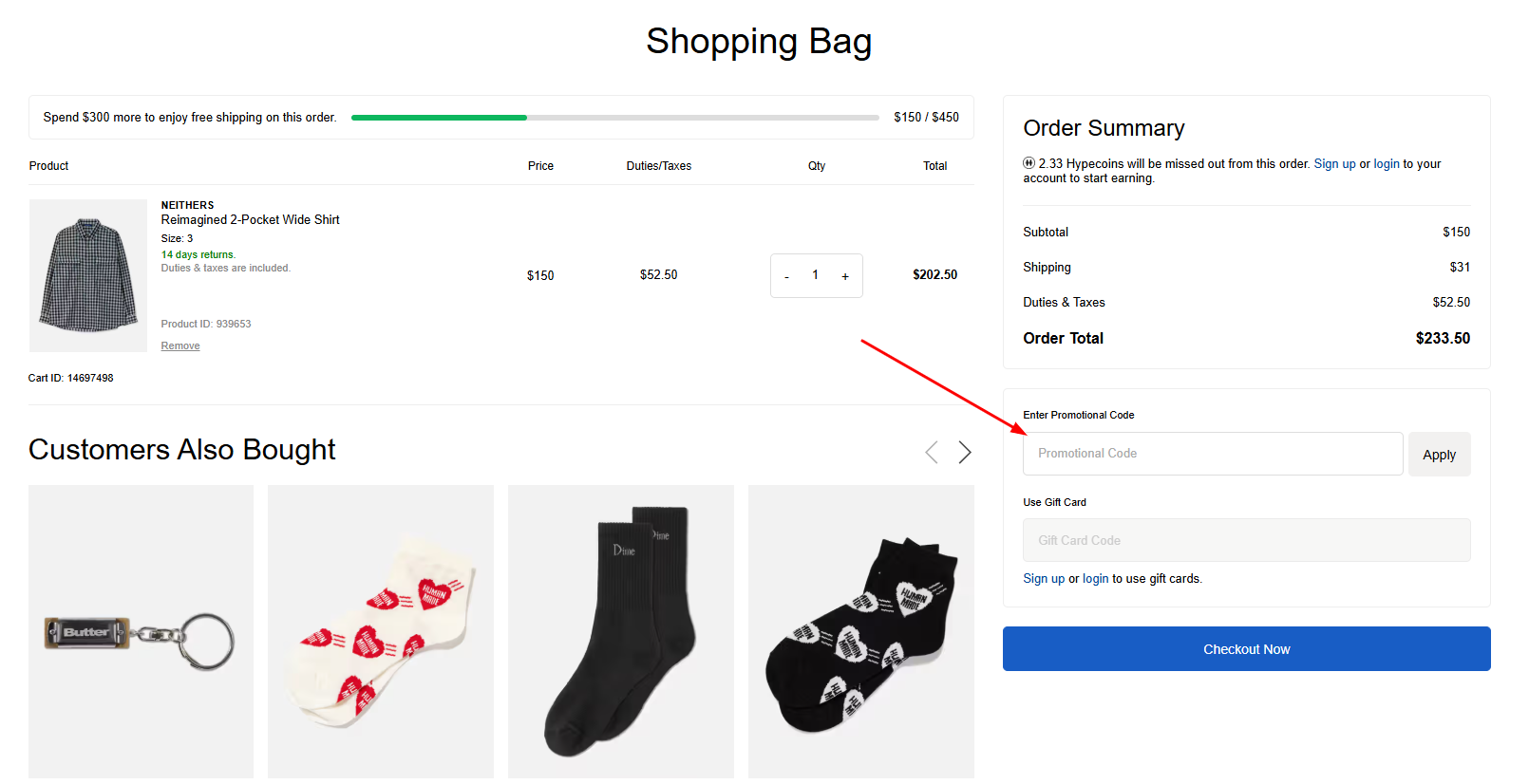1529x784 pixels.
Task: Remove the shirt from the bag
Action: 180,346
